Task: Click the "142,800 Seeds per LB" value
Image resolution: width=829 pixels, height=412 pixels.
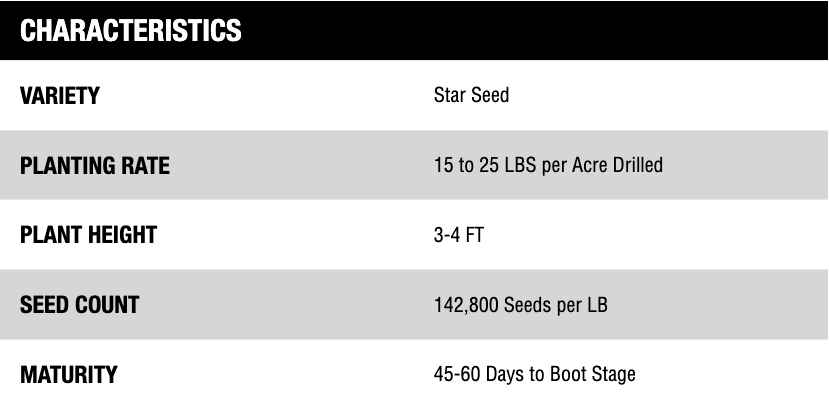Action: [520, 305]
